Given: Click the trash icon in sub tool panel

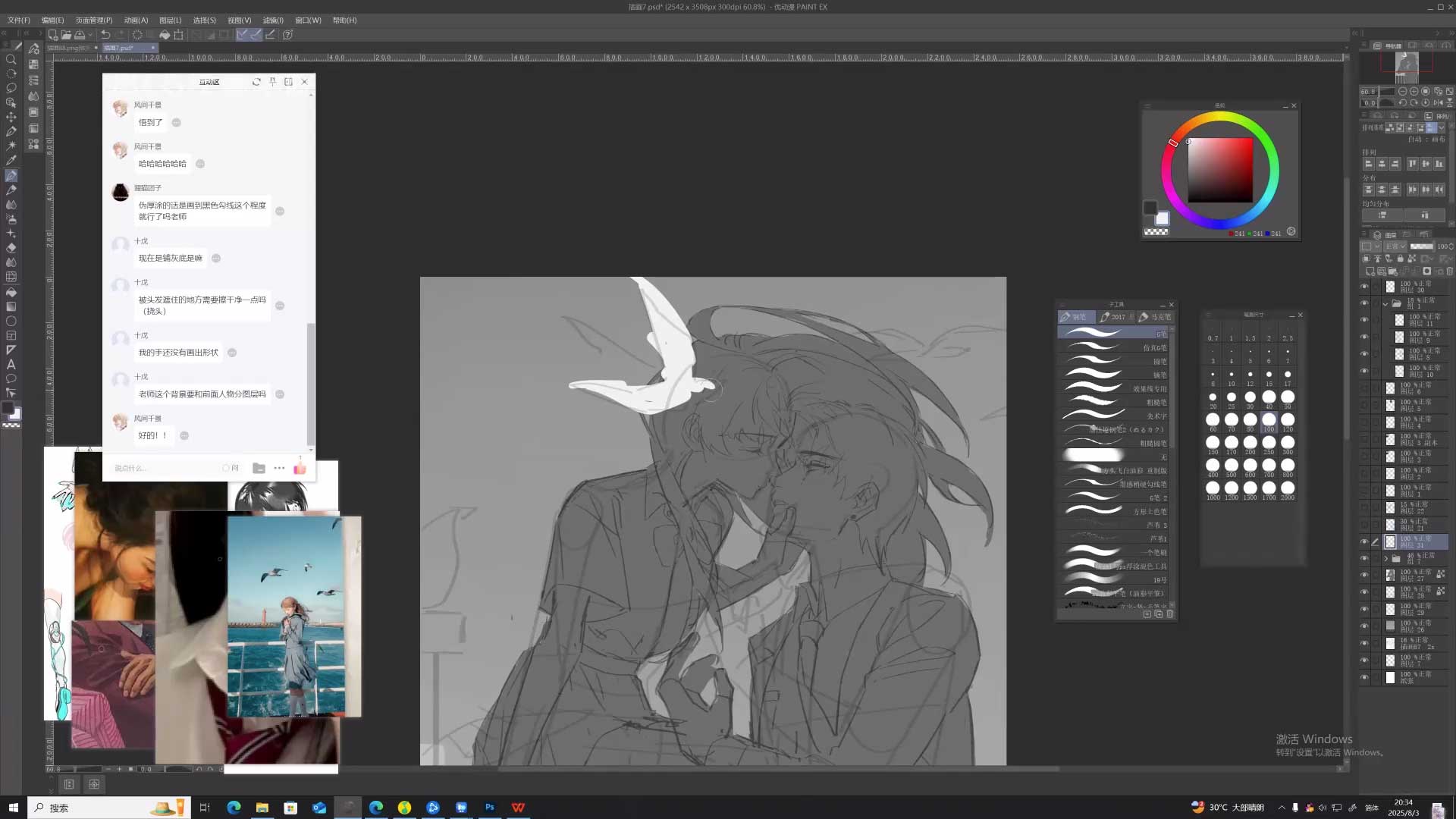Looking at the screenshot, I should tap(1169, 614).
